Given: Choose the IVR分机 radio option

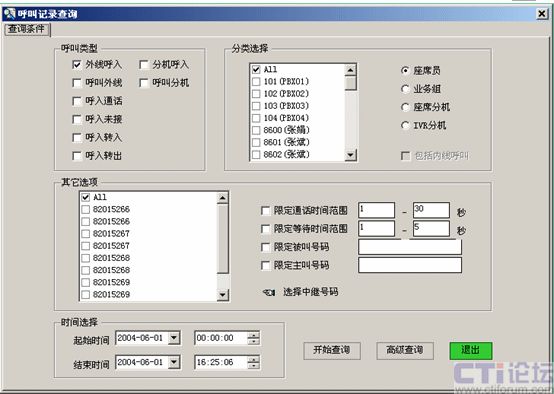Looking at the screenshot, I should [x=405, y=125].
